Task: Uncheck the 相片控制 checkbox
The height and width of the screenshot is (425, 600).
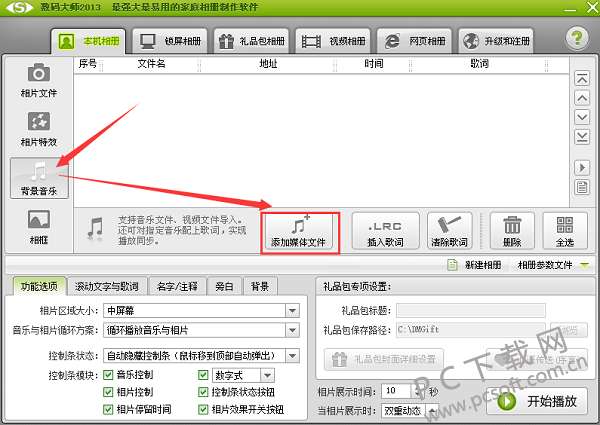Action: click(x=108, y=392)
